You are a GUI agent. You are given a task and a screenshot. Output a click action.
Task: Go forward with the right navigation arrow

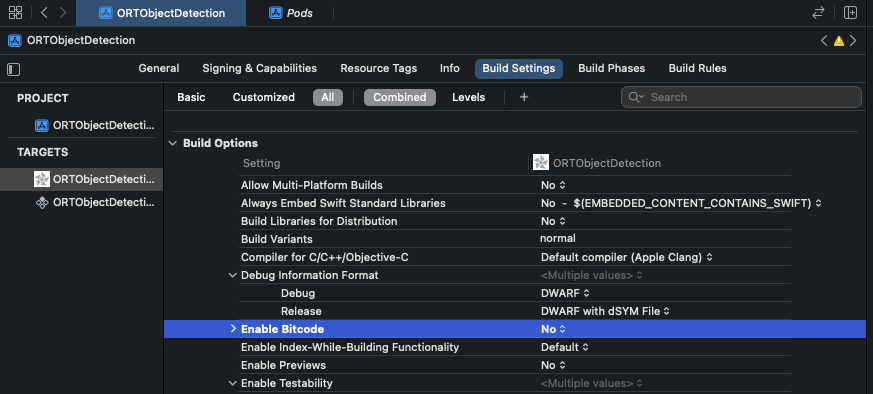pos(63,13)
